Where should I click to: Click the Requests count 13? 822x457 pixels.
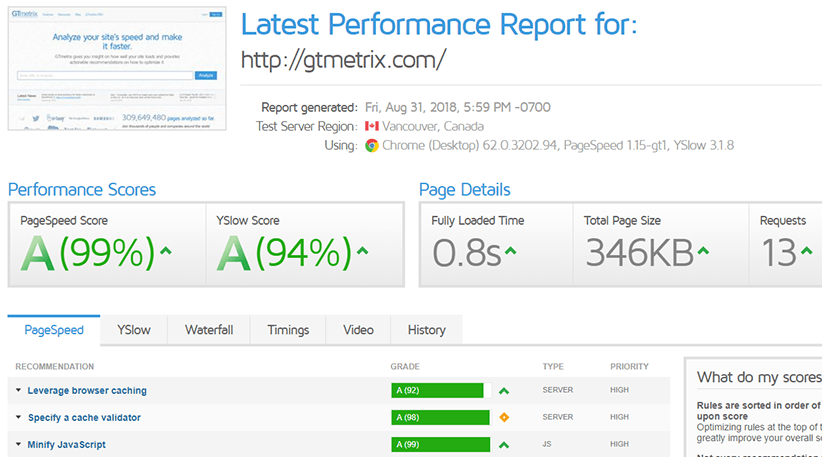779,253
